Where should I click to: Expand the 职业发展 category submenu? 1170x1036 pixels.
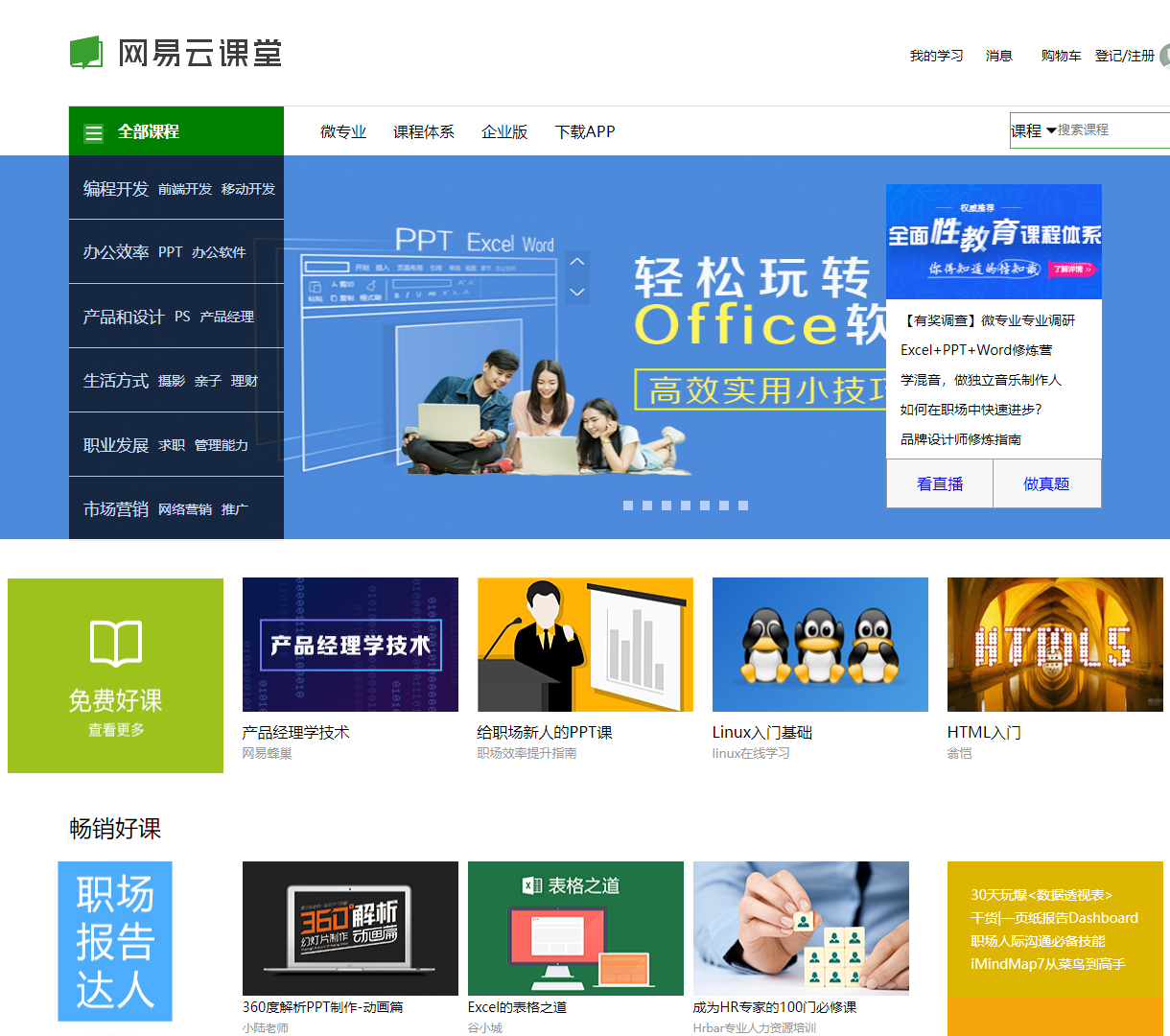coord(115,443)
